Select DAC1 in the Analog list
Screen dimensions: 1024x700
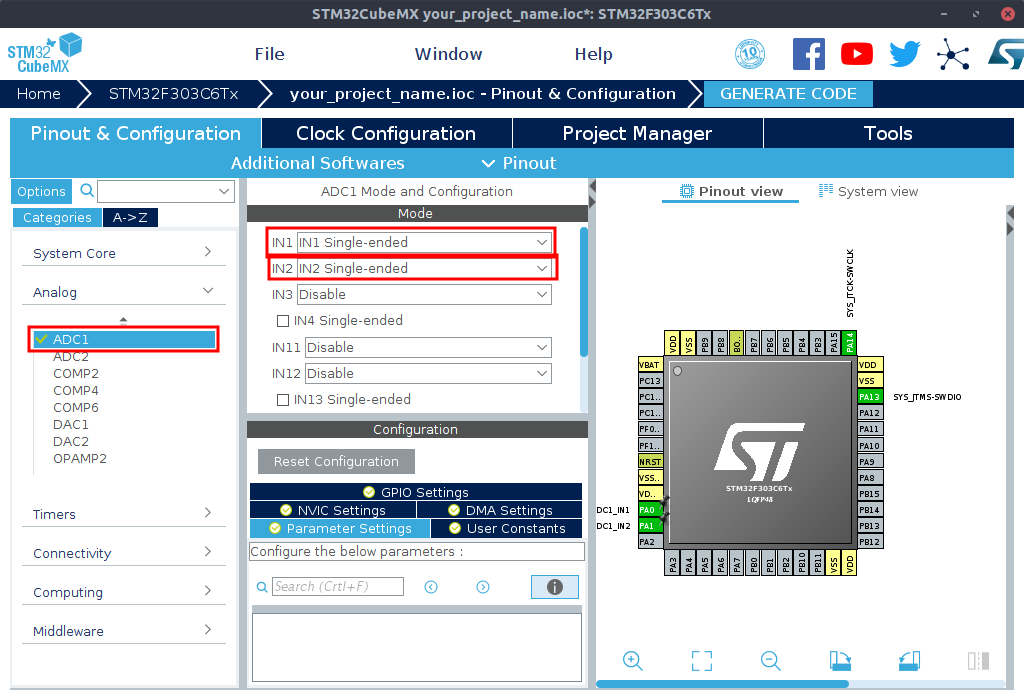71,424
